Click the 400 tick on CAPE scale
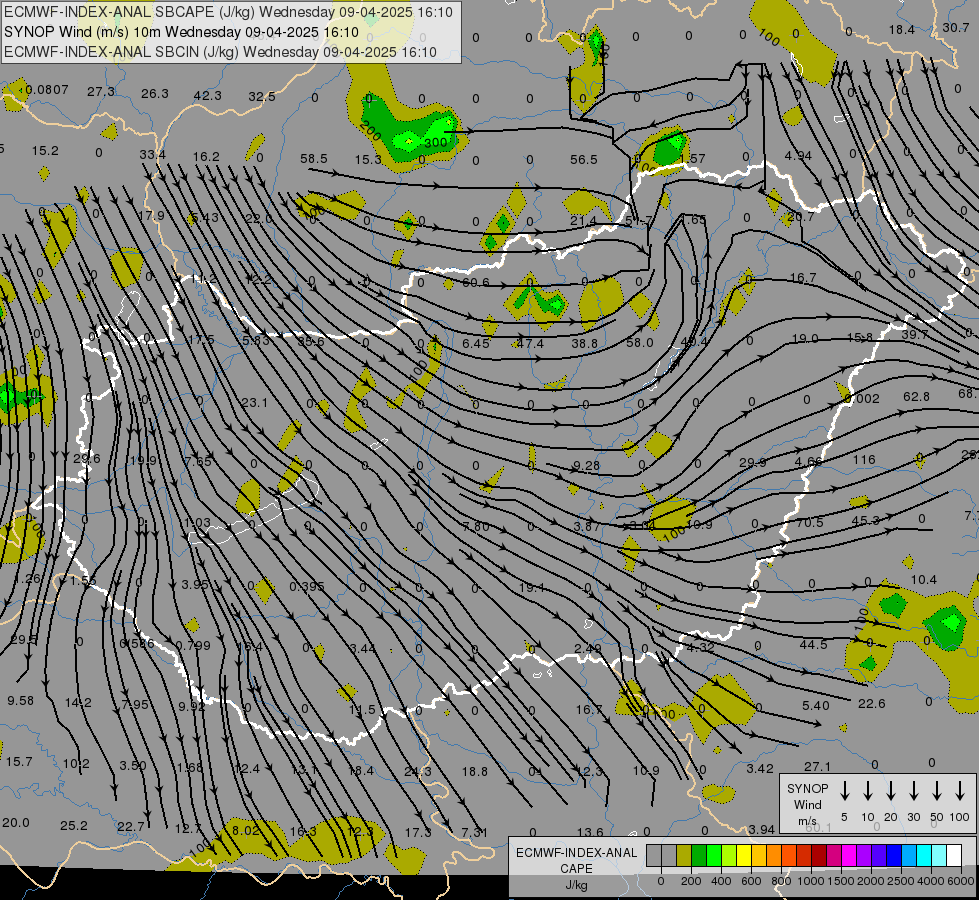The width and height of the screenshot is (979, 900). coord(721,881)
